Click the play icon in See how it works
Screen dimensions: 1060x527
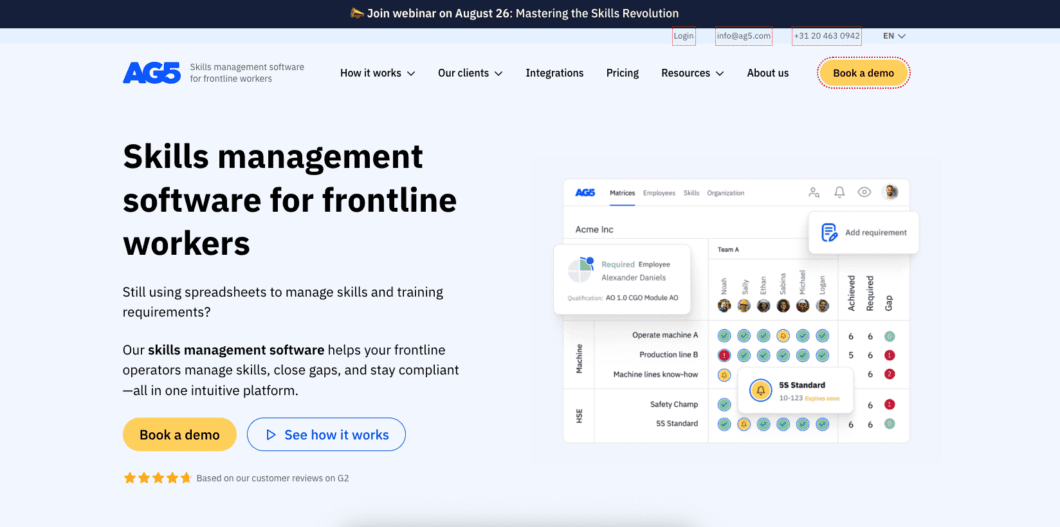point(268,435)
